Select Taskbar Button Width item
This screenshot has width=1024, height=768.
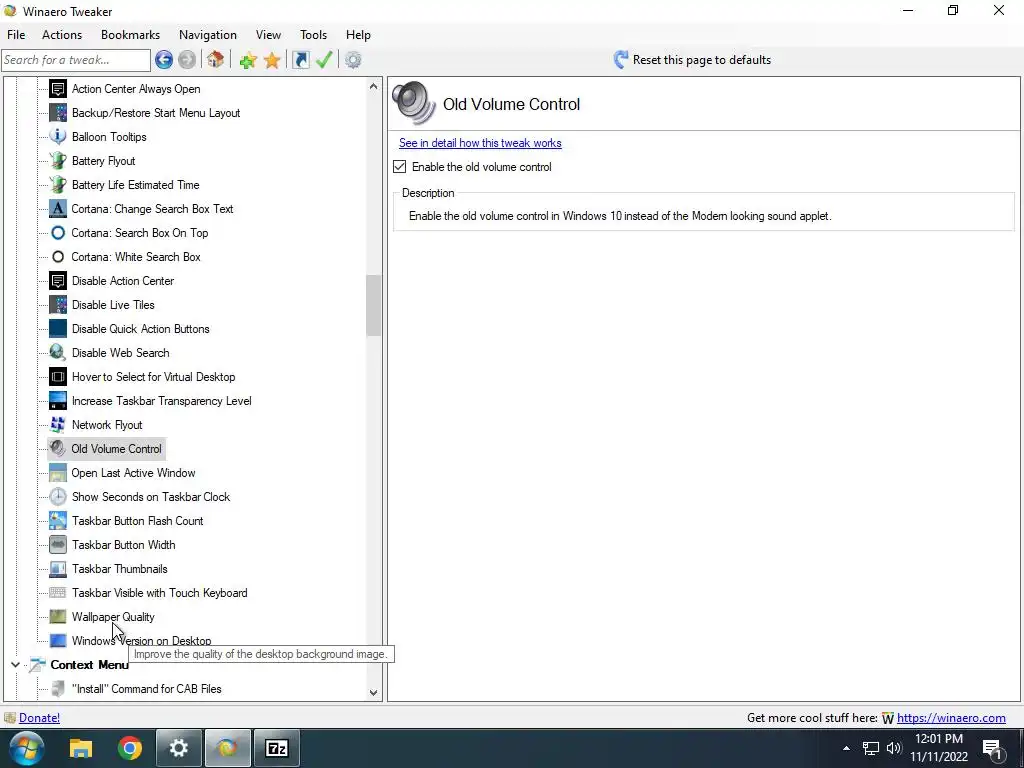pos(123,545)
